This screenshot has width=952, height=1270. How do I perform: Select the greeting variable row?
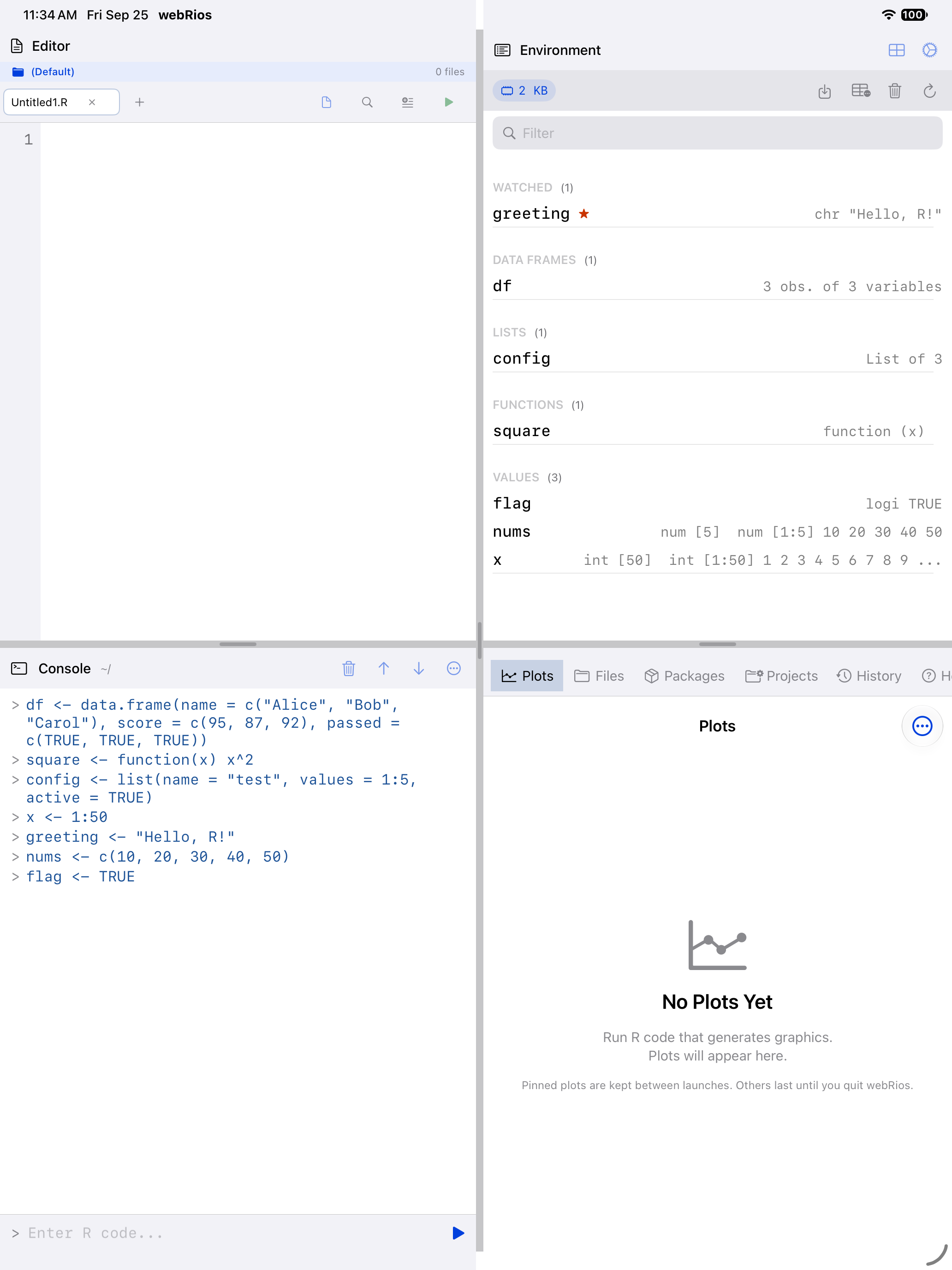(x=717, y=214)
